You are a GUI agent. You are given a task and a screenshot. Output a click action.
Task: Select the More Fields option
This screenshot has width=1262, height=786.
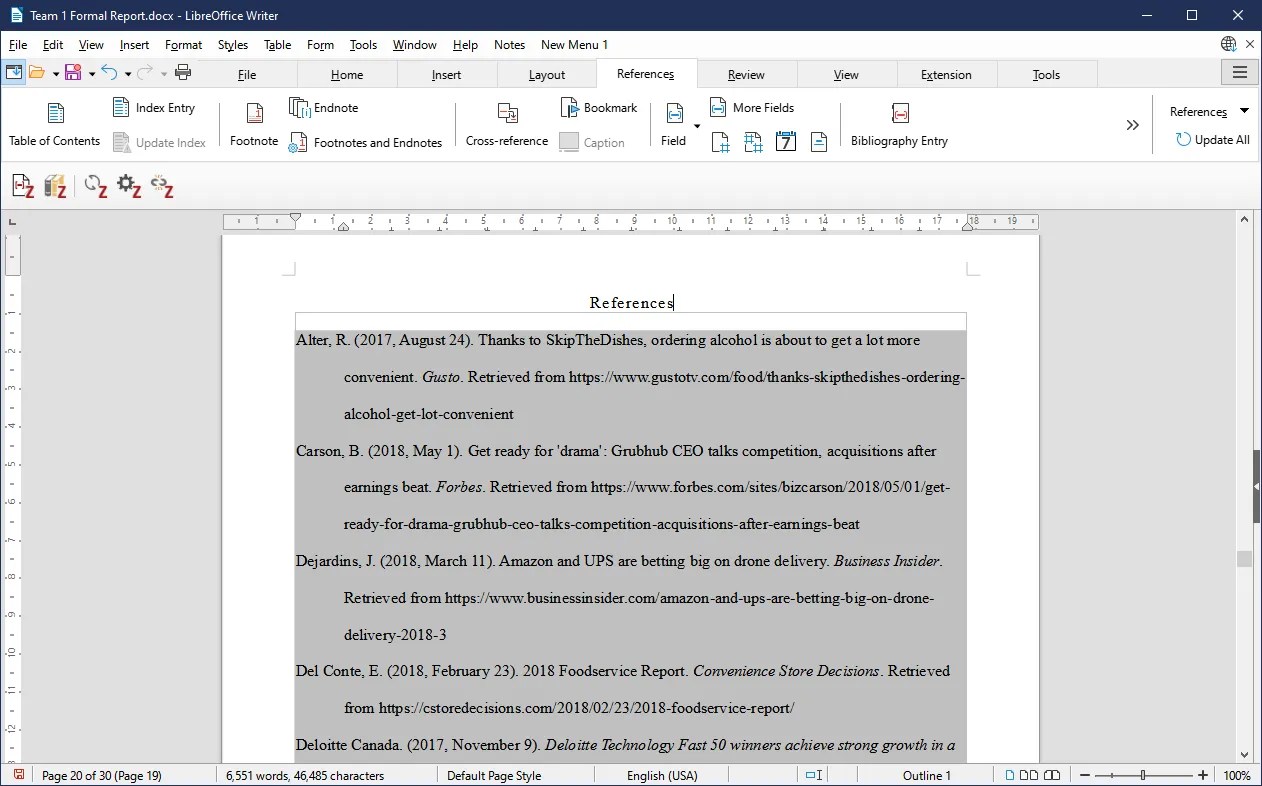tap(752, 107)
